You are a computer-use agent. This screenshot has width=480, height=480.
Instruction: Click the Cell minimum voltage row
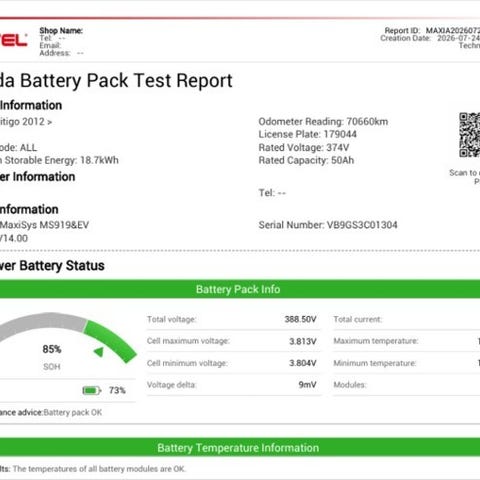click(x=233, y=363)
